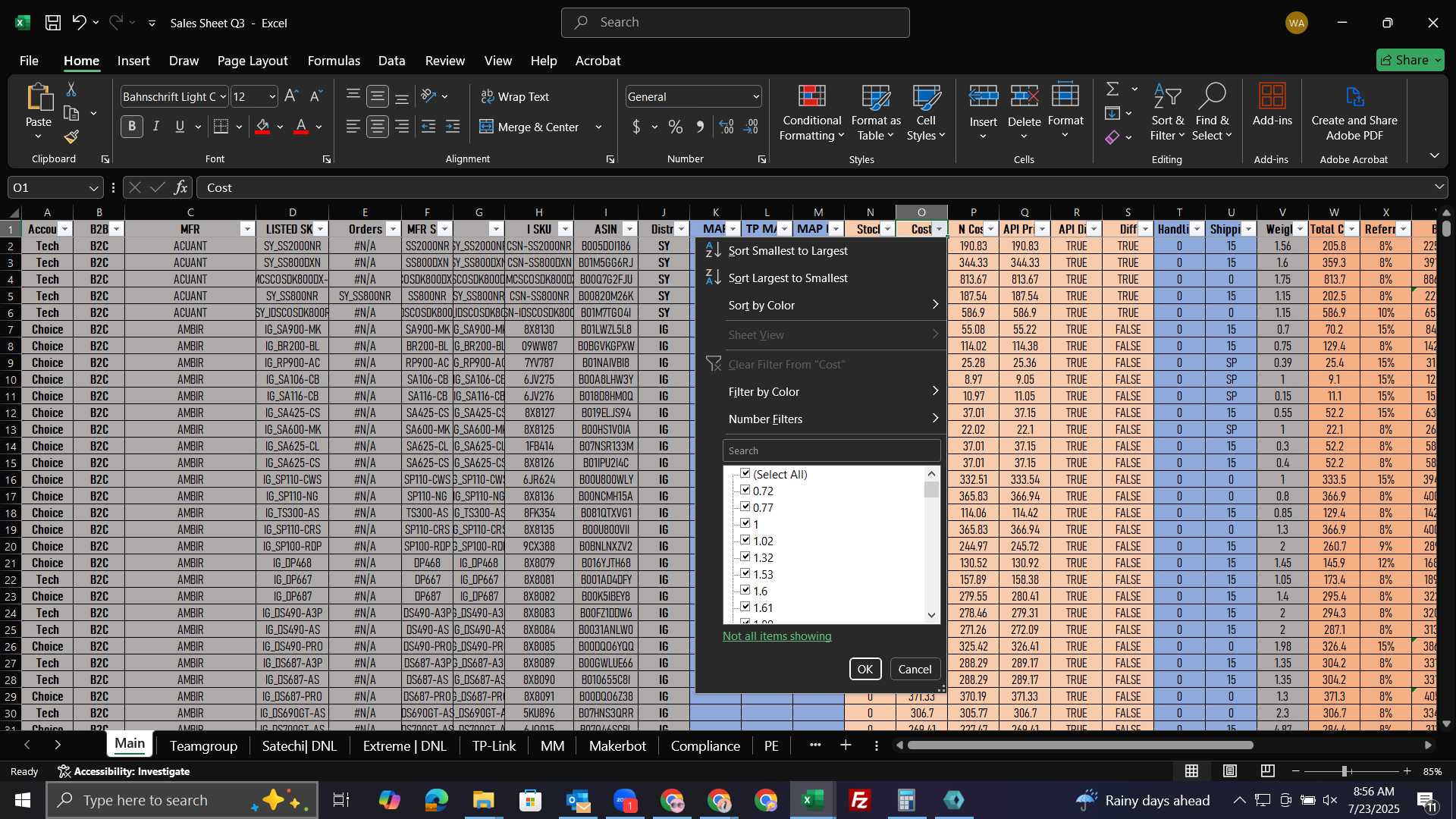Viewport: 1456px width, 819px height.
Task: Click insert function fx icon
Action: pyautogui.click(x=180, y=187)
